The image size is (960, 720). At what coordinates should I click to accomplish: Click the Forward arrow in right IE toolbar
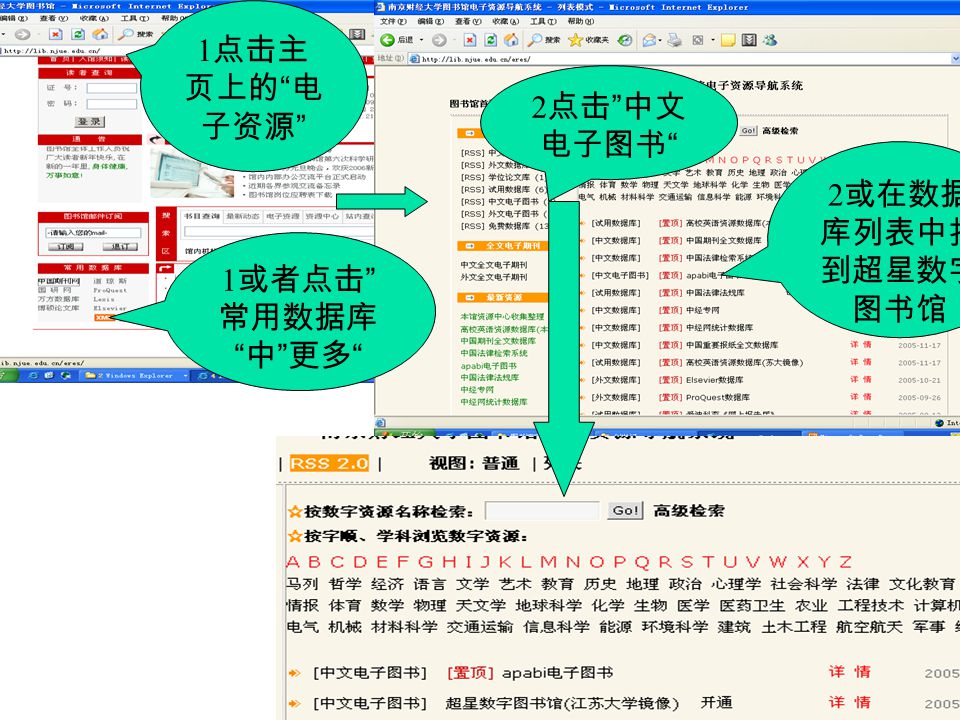440,40
